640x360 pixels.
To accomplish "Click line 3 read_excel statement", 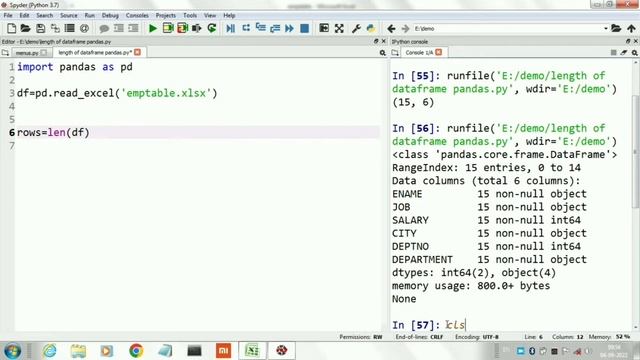I will pos(117,93).
